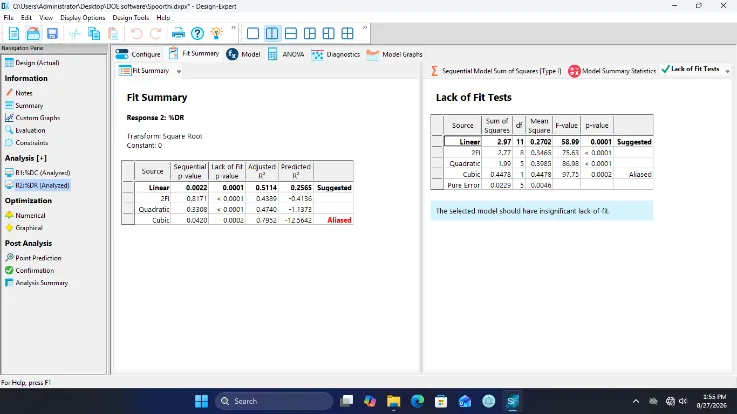This screenshot has width=737, height=414.
Task: Click the Paste toolbar icon
Action: pos(113,33)
